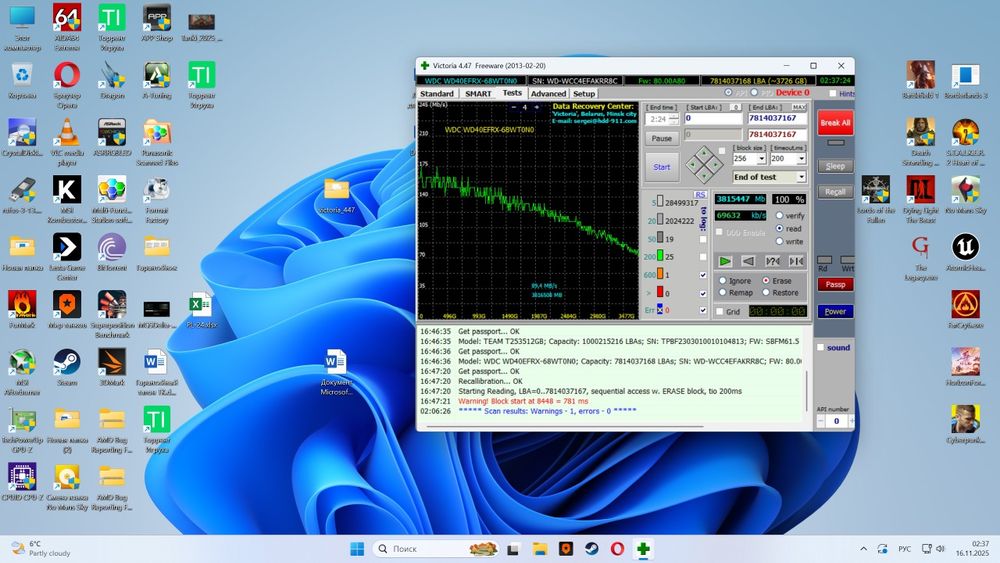Image resolution: width=1000 pixels, height=563 pixels.
Task: Click the backward scan direction icon
Action: [x=748, y=261]
